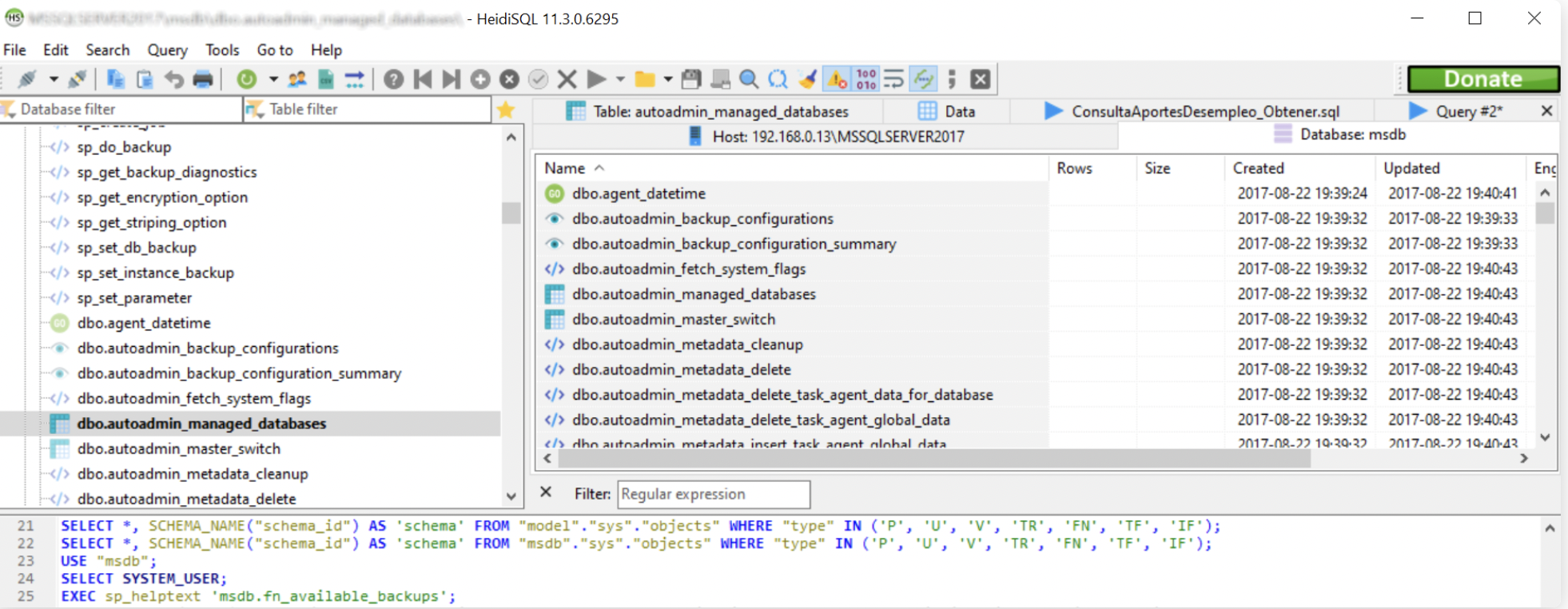
Task: Open the user manager icon
Action: 297,79
